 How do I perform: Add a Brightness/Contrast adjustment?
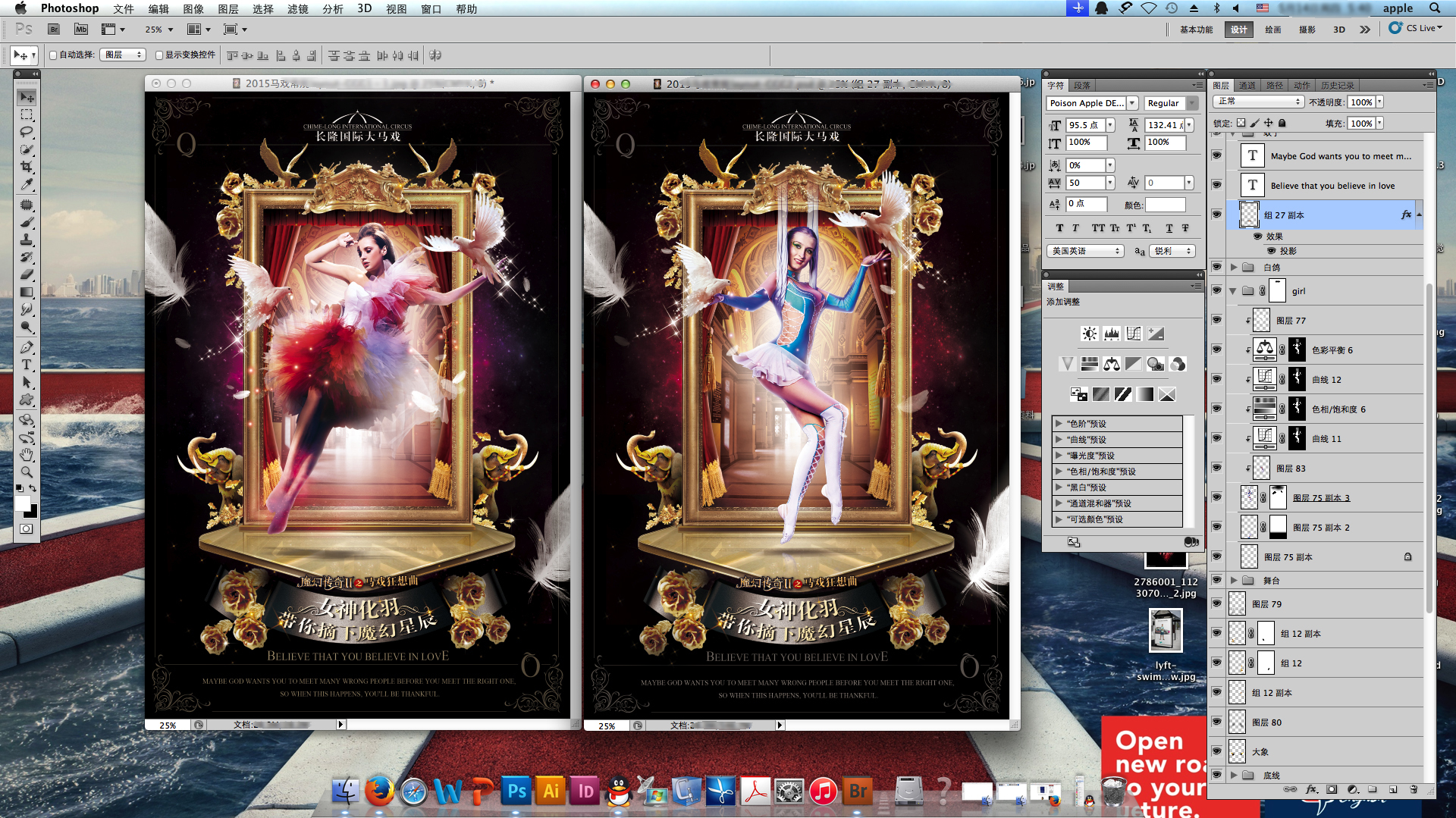tap(1089, 334)
